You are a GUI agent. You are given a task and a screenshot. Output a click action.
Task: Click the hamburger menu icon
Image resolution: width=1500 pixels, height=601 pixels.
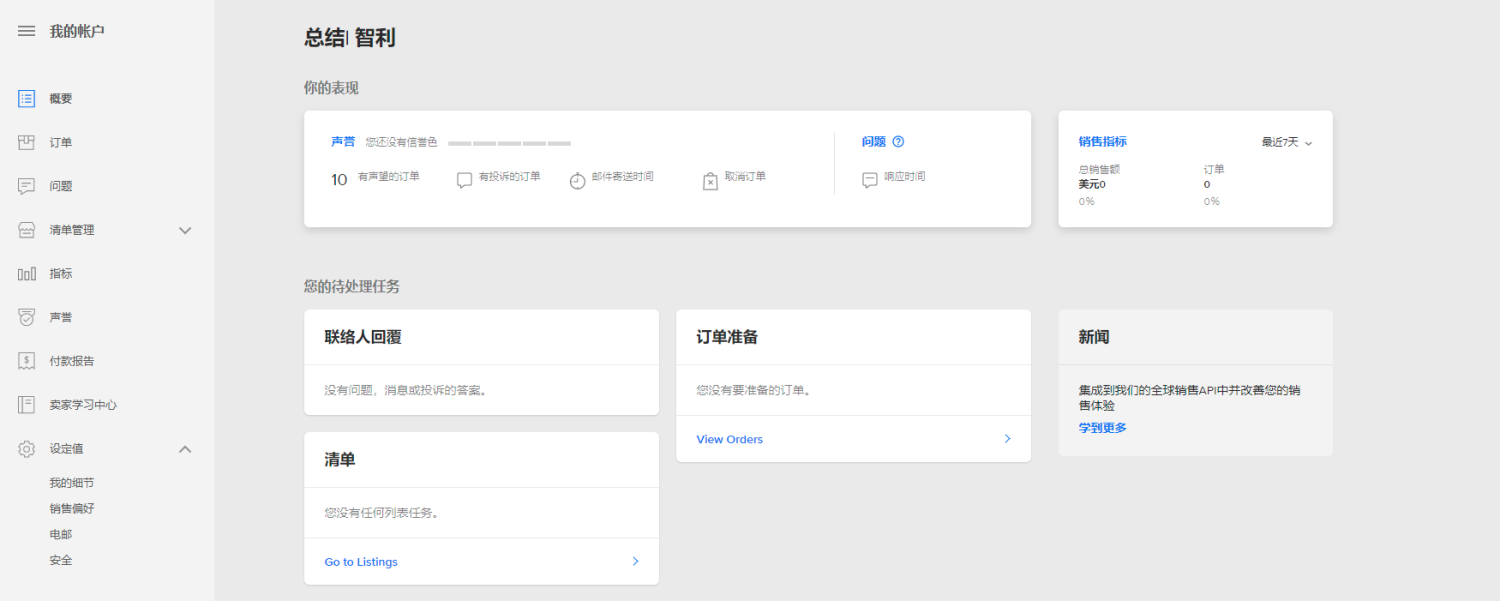(x=27, y=31)
